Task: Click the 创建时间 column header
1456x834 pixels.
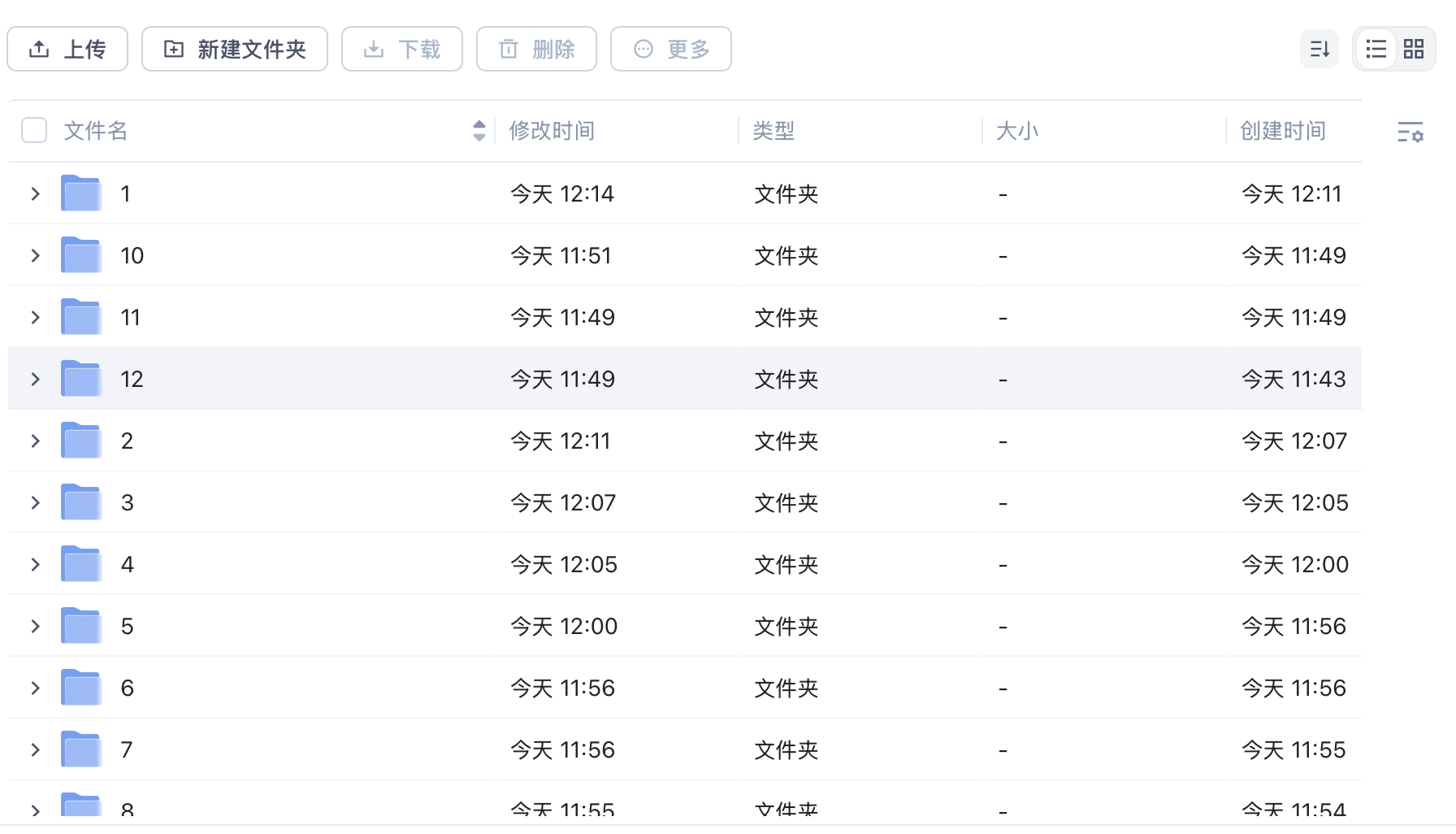Action: pos(1283,131)
